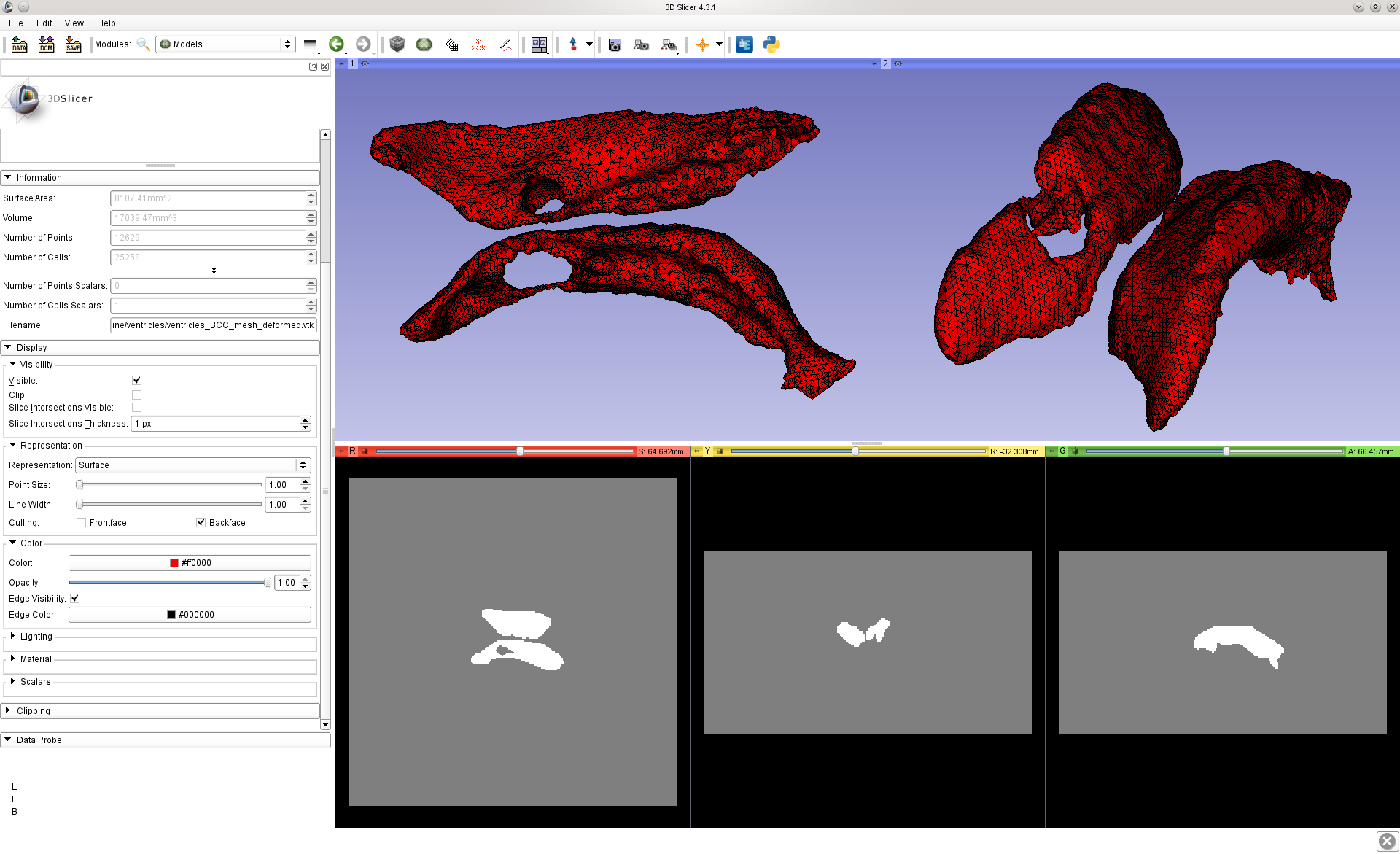
Task: Click the Load DATA icon
Action: click(x=20, y=44)
